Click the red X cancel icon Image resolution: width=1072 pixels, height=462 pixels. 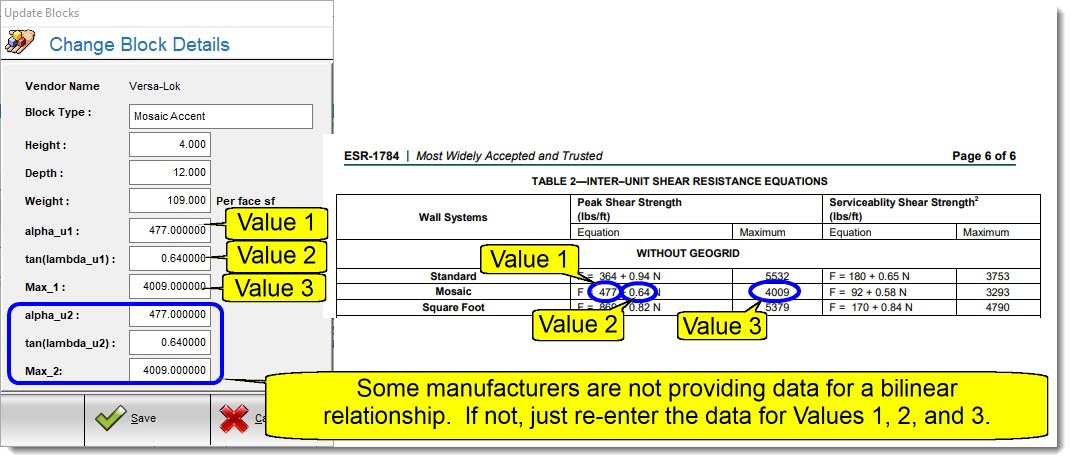point(234,419)
